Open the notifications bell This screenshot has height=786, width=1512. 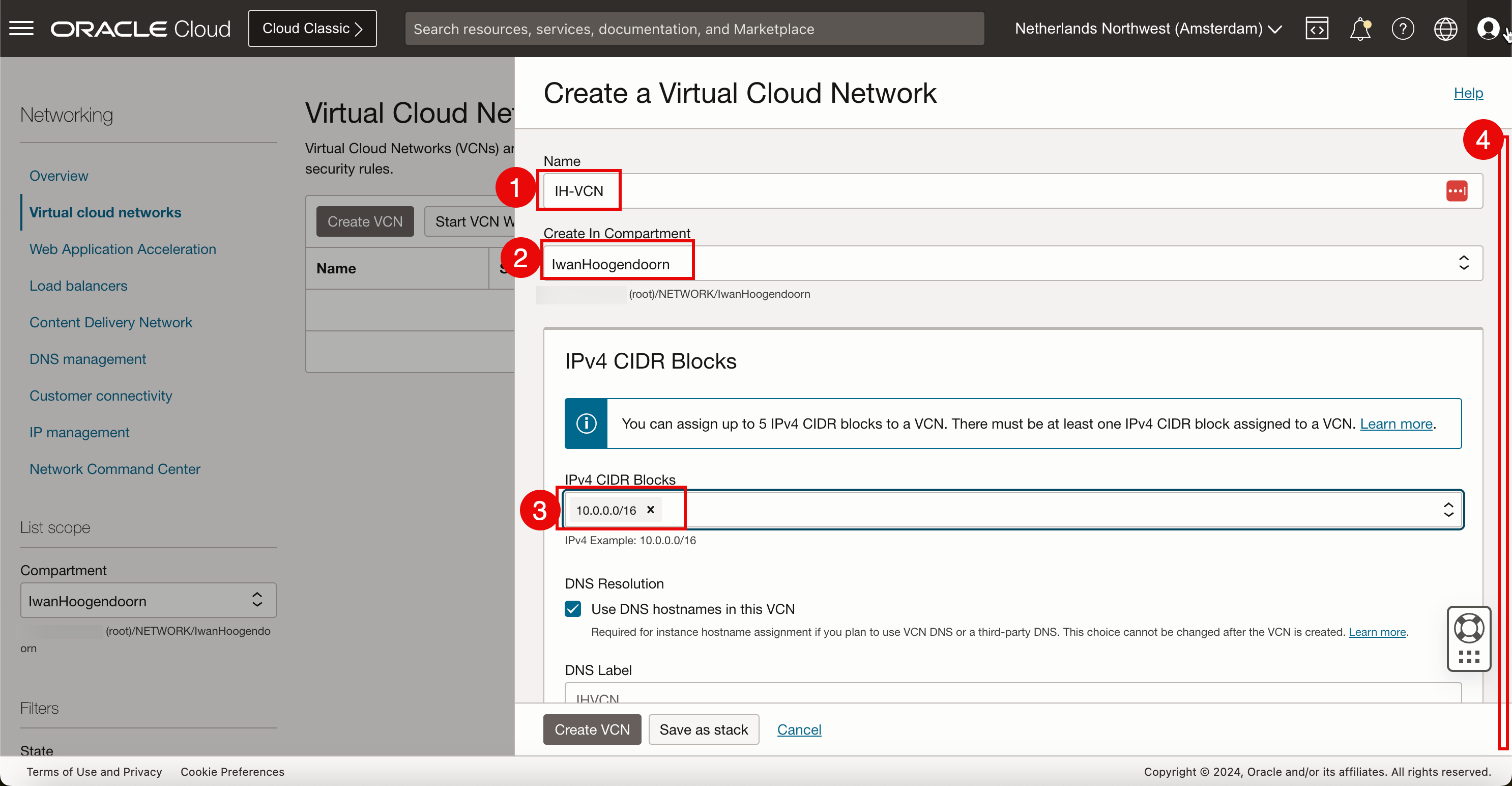pyautogui.click(x=1359, y=28)
